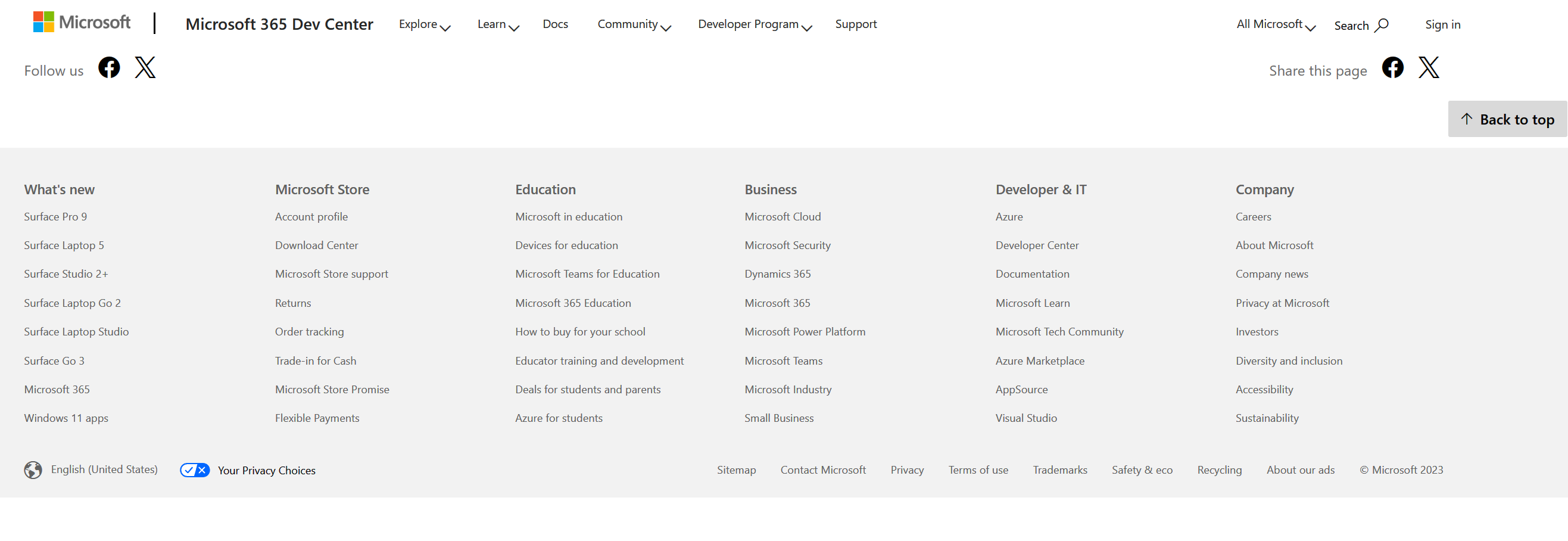Viewport: 1568px width, 541px height.
Task: Expand the Community dropdown menu
Action: click(x=634, y=24)
